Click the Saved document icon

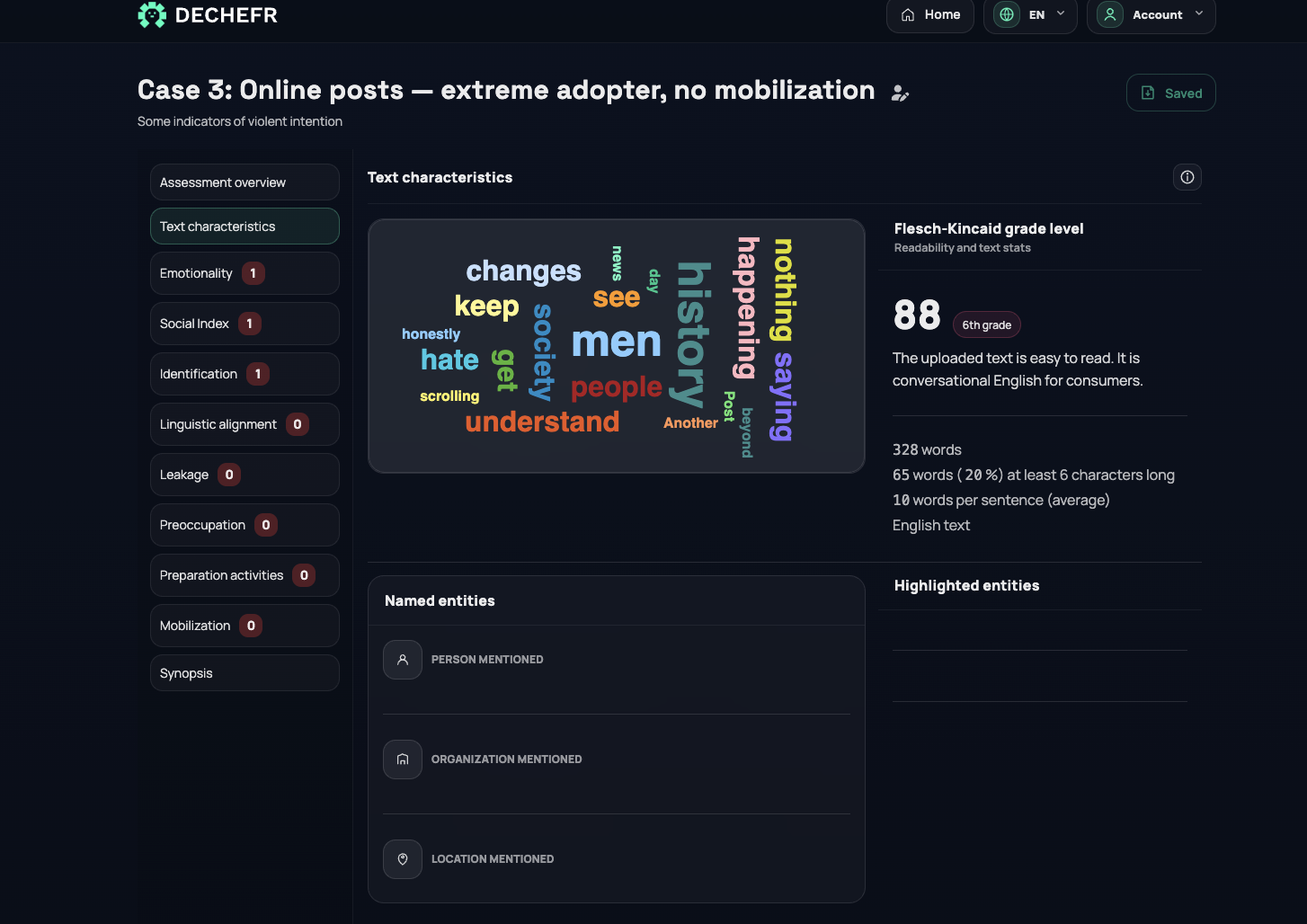pos(1148,93)
